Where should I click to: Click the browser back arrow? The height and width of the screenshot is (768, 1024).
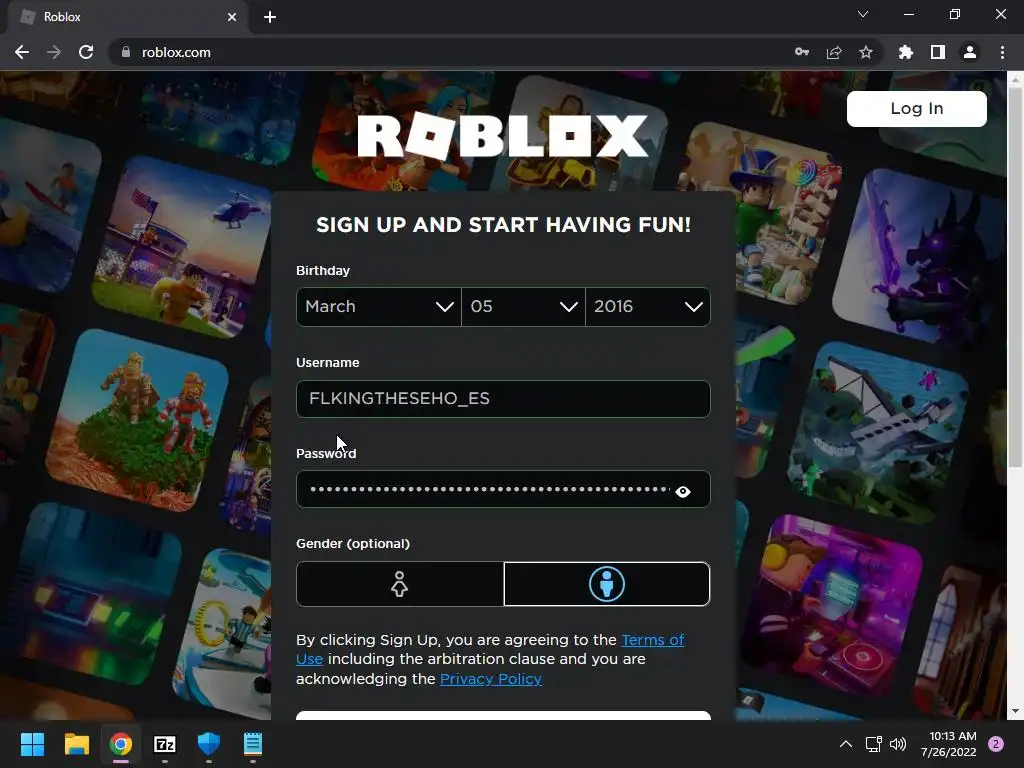click(22, 52)
